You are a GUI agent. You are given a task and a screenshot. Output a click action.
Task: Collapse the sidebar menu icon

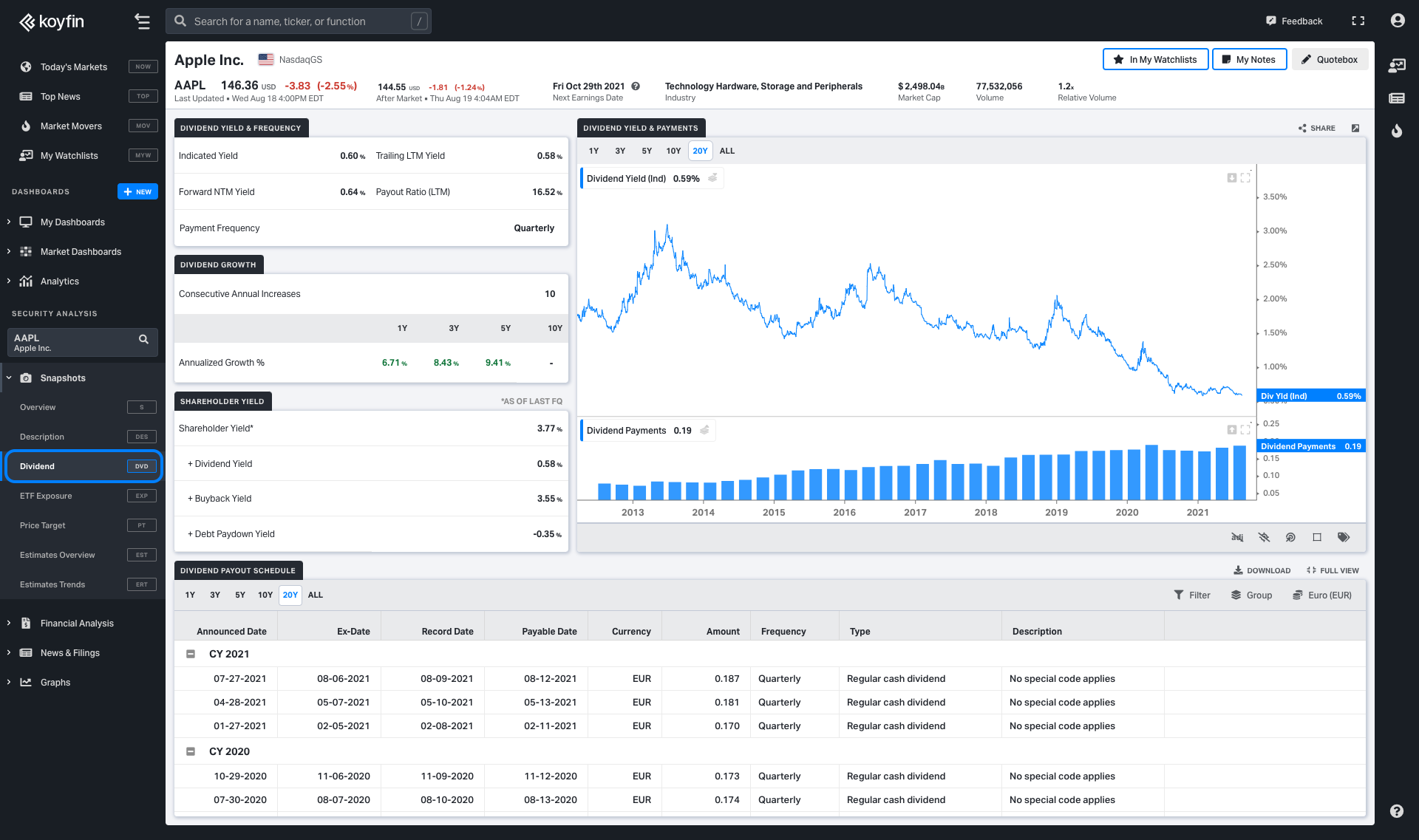(143, 21)
